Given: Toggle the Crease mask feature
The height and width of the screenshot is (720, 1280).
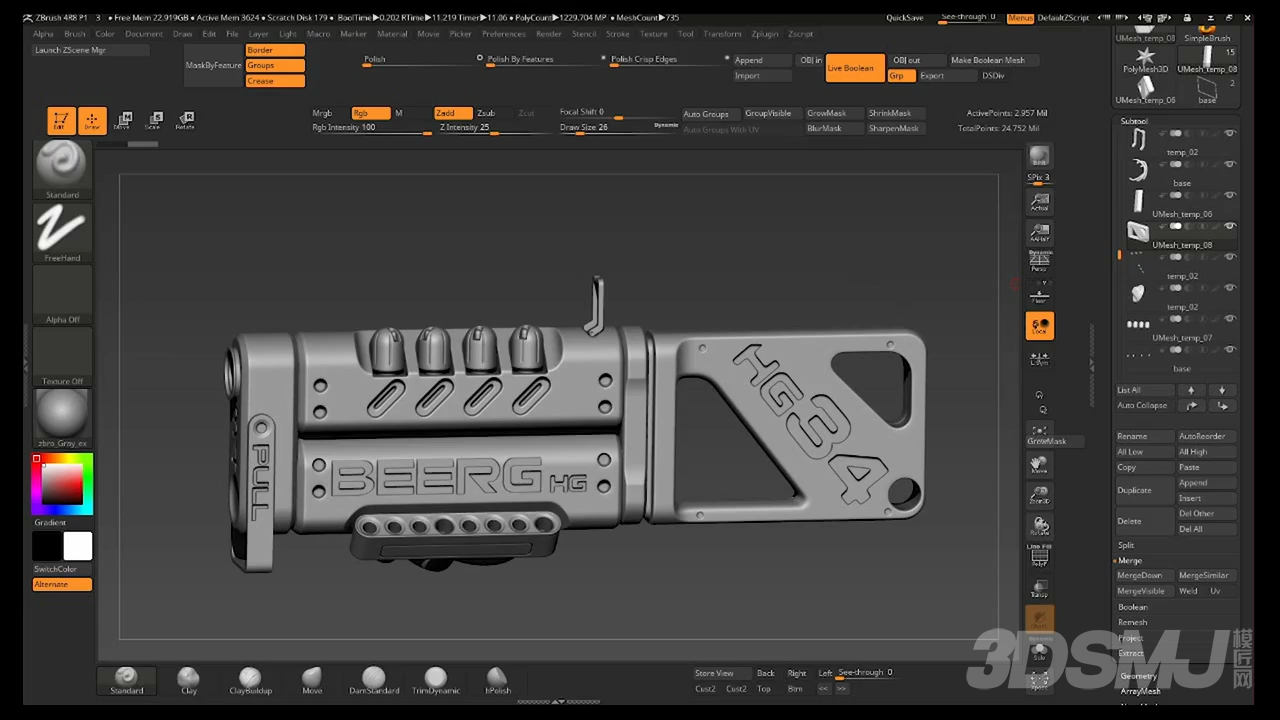Looking at the screenshot, I should pos(275,81).
